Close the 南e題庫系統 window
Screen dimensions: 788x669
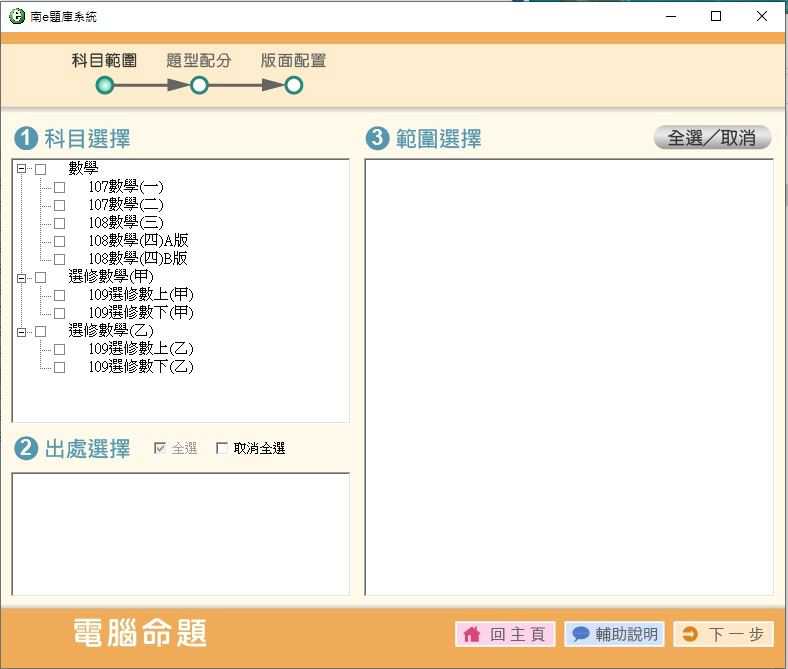click(x=762, y=16)
